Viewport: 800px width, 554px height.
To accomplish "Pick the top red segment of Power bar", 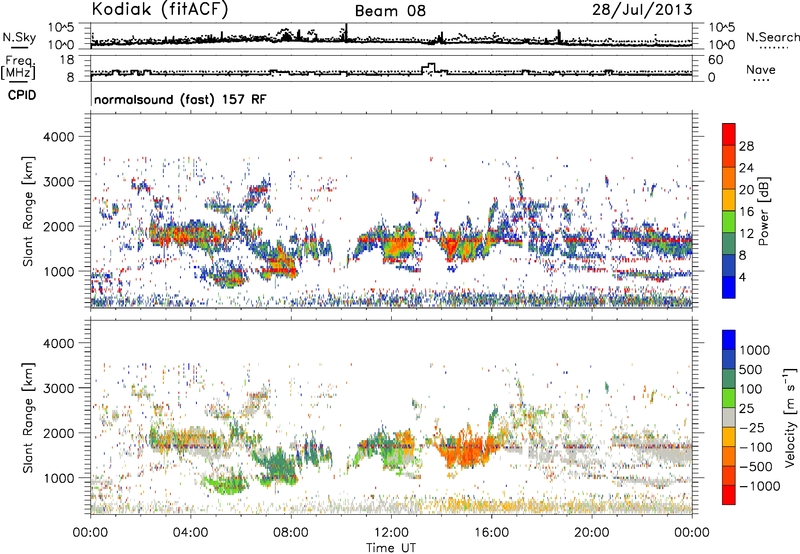I will click(x=729, y=134).
